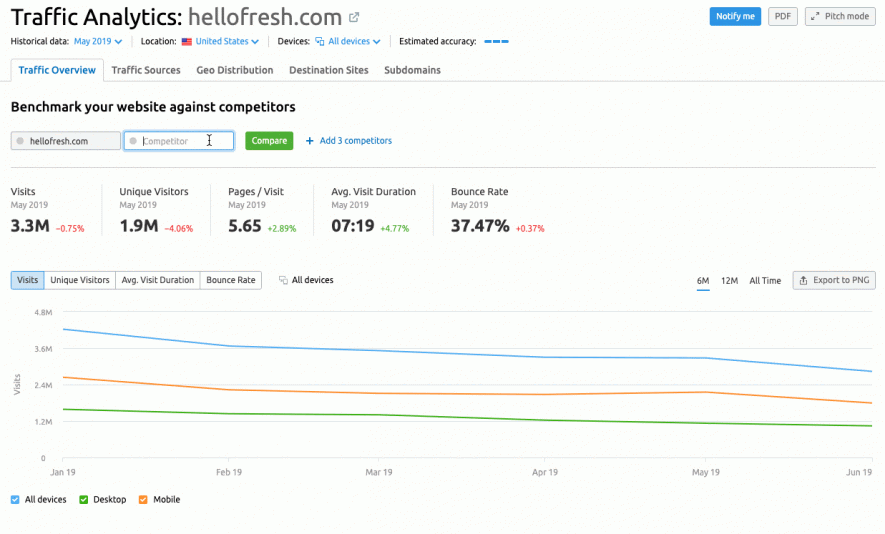Click the Notify me button
Image resolution: width=885 pixels, height=534 pixels.
click(x=735, y=17)
